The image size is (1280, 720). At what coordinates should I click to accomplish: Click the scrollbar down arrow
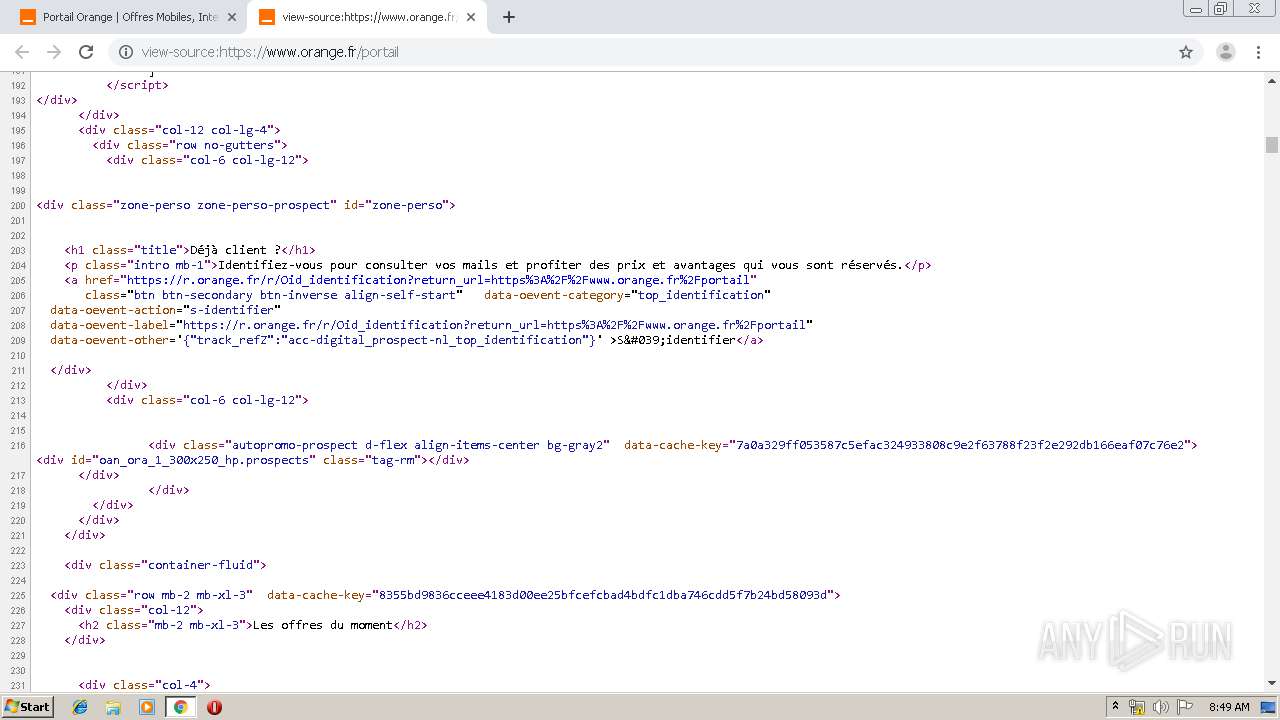pos(1272,684)
